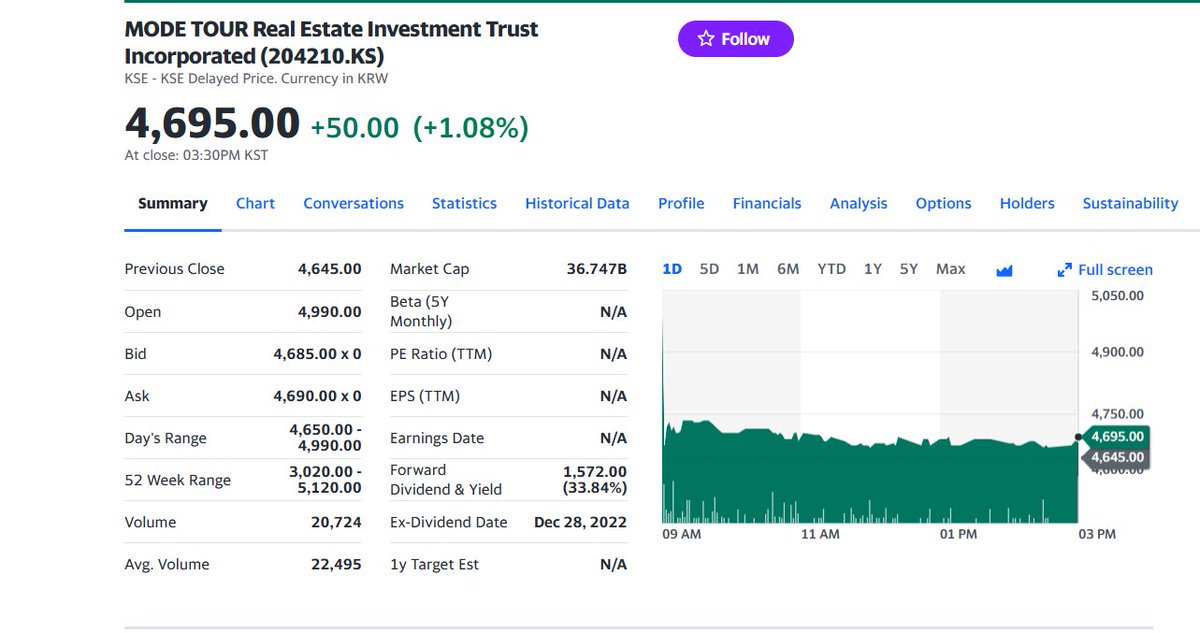Image resolution: width=1200 pixels, height=633 pixels.
Task: Switch chart to 1M range
Action: 748,269
